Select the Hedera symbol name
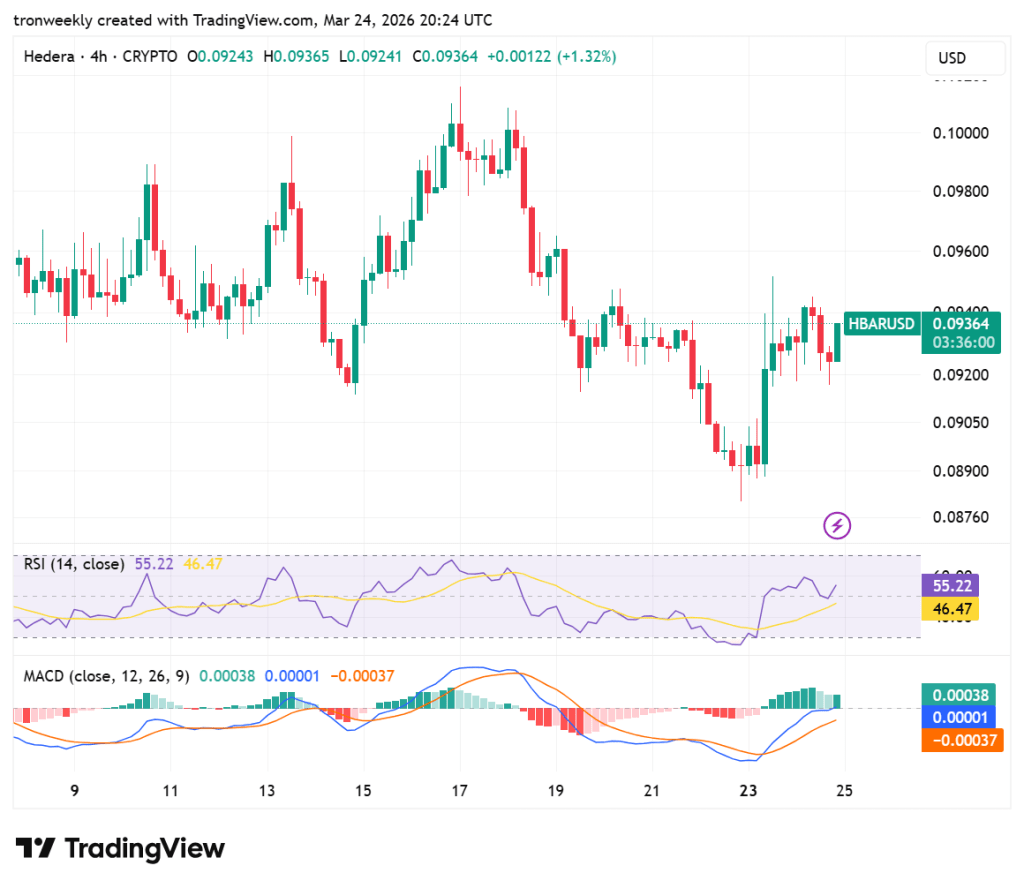The width and height of the screenshot is (1024, 888). pos(47,57)
